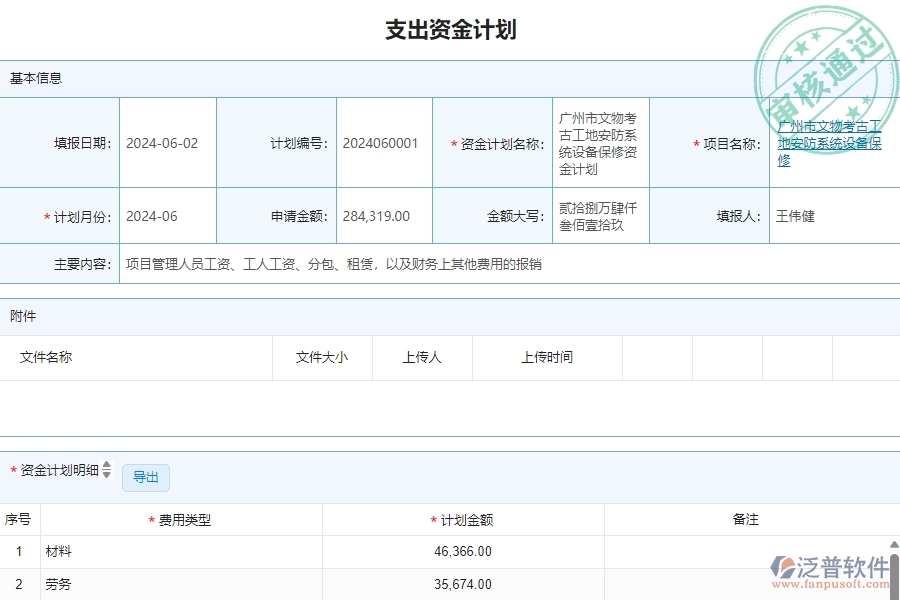Viewport: 900px width, 600px height.
Task: Click the required-field asterisk before 项目名称
Action: [x=695, y=143]
